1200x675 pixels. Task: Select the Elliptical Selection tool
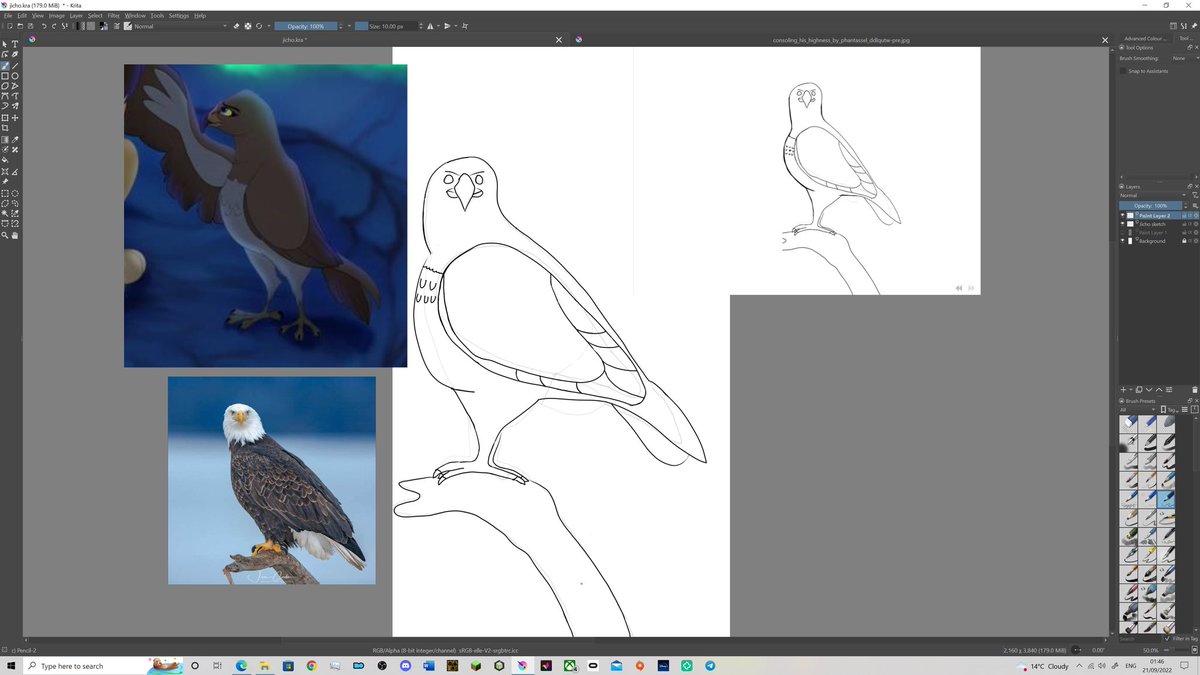tap(15, 193)
